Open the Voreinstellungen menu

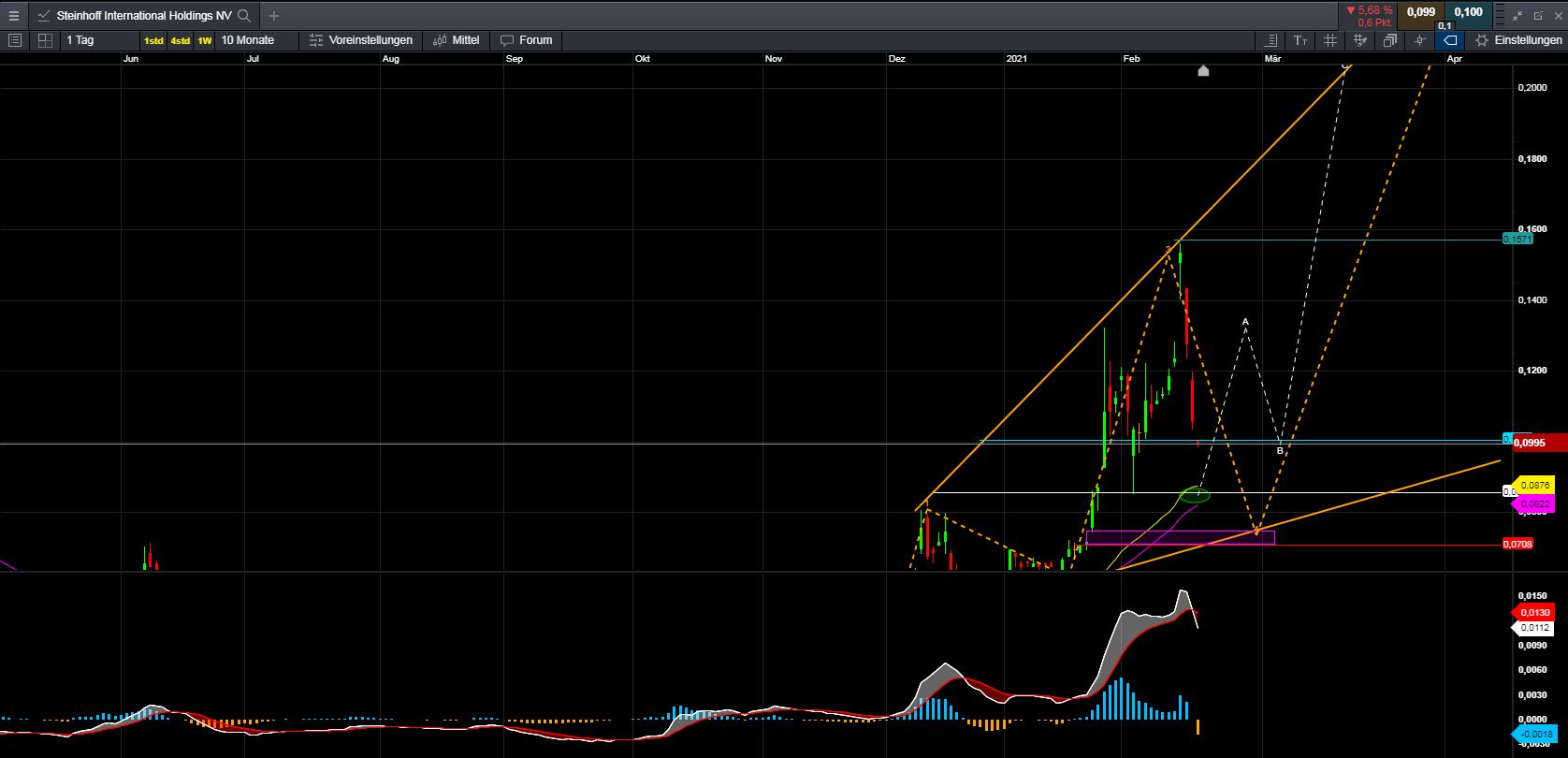(361, 40)
